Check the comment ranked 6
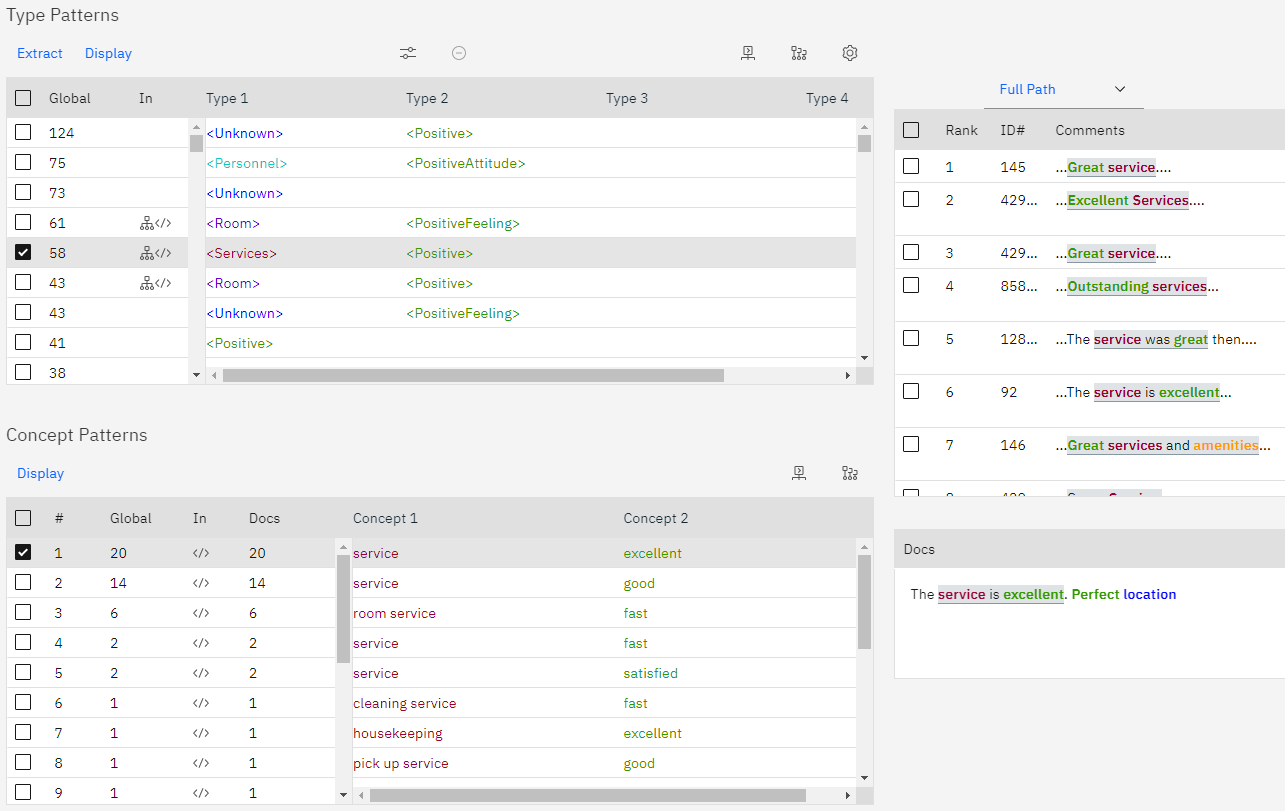This screenshot has height=811, width=1285. tap(911, 391)
